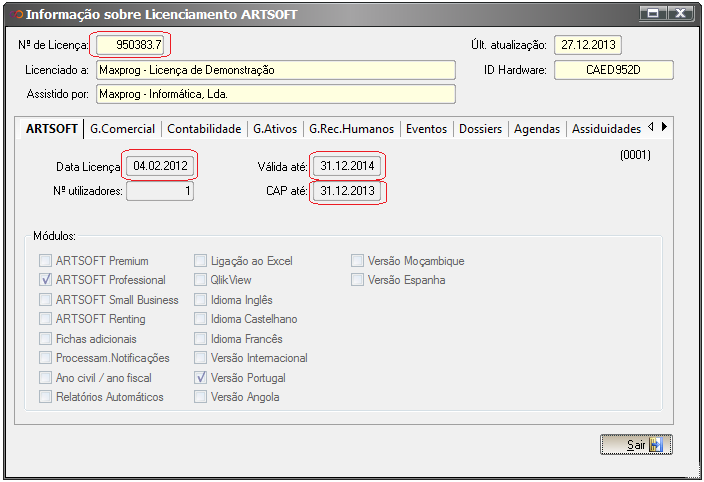Open the Assiduidades tab

[605, 129]
